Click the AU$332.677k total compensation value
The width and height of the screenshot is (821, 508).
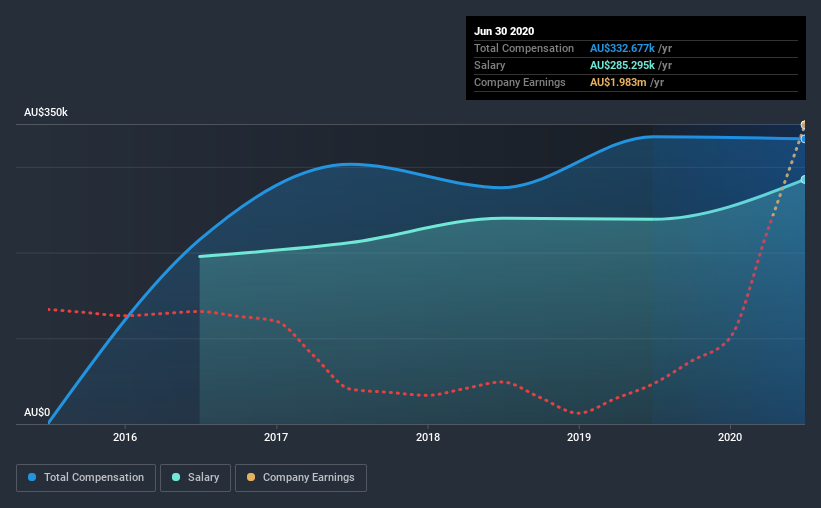(x=622, y=48)
